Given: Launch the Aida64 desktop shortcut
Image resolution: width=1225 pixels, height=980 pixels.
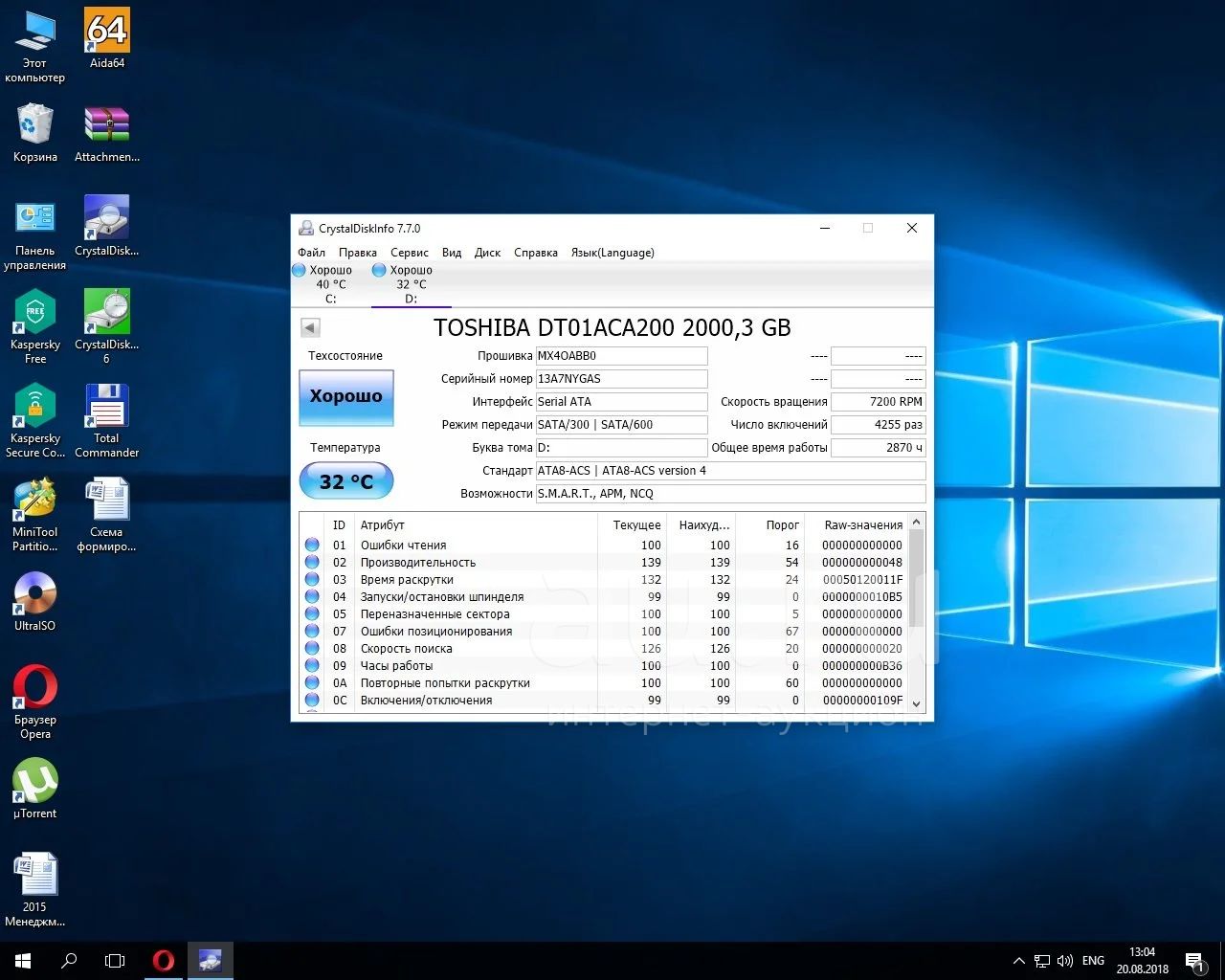Looking at the screenshot, I should pyautogui.click(x=107, y=38).
